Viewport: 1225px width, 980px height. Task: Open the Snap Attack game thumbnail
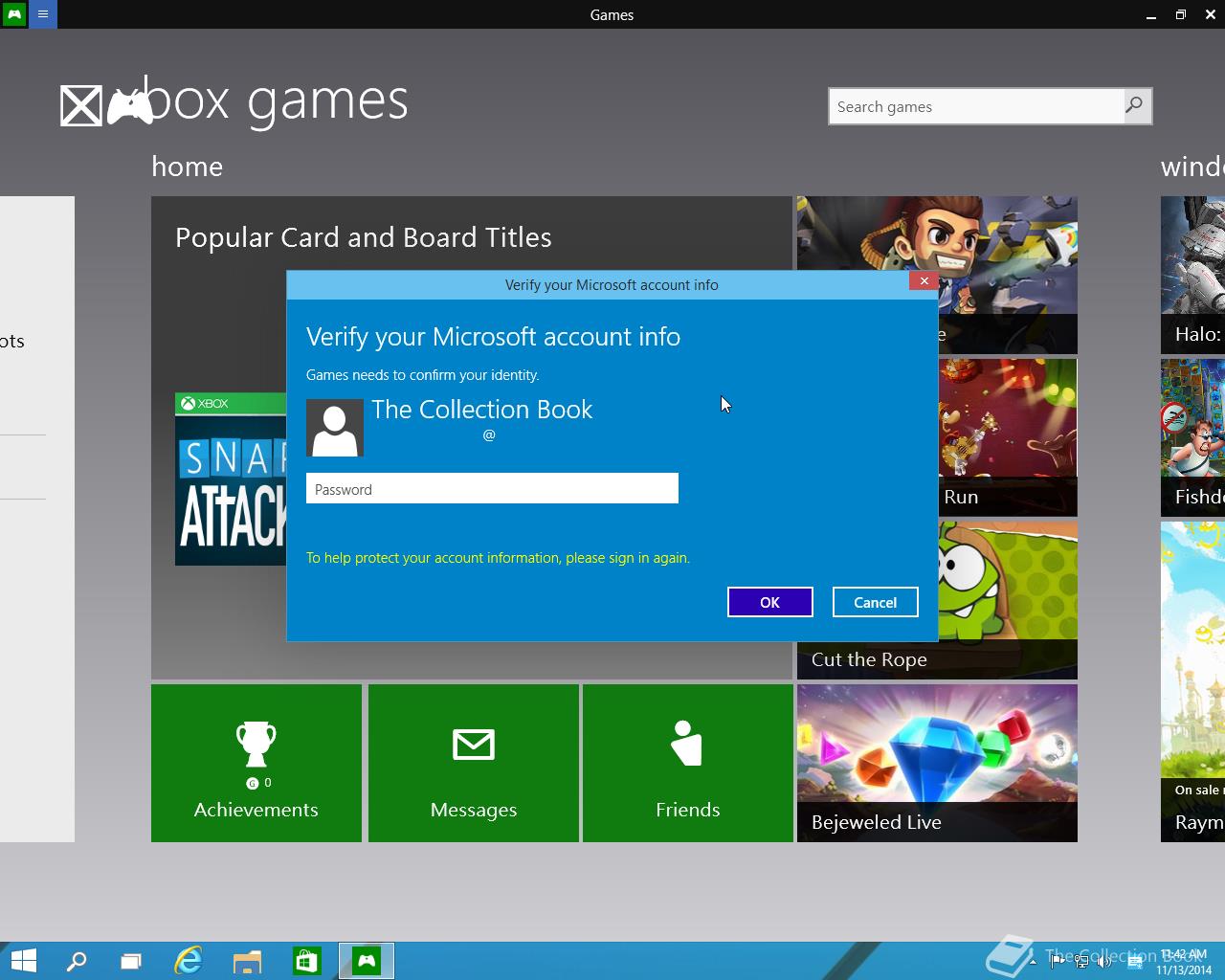231,479
